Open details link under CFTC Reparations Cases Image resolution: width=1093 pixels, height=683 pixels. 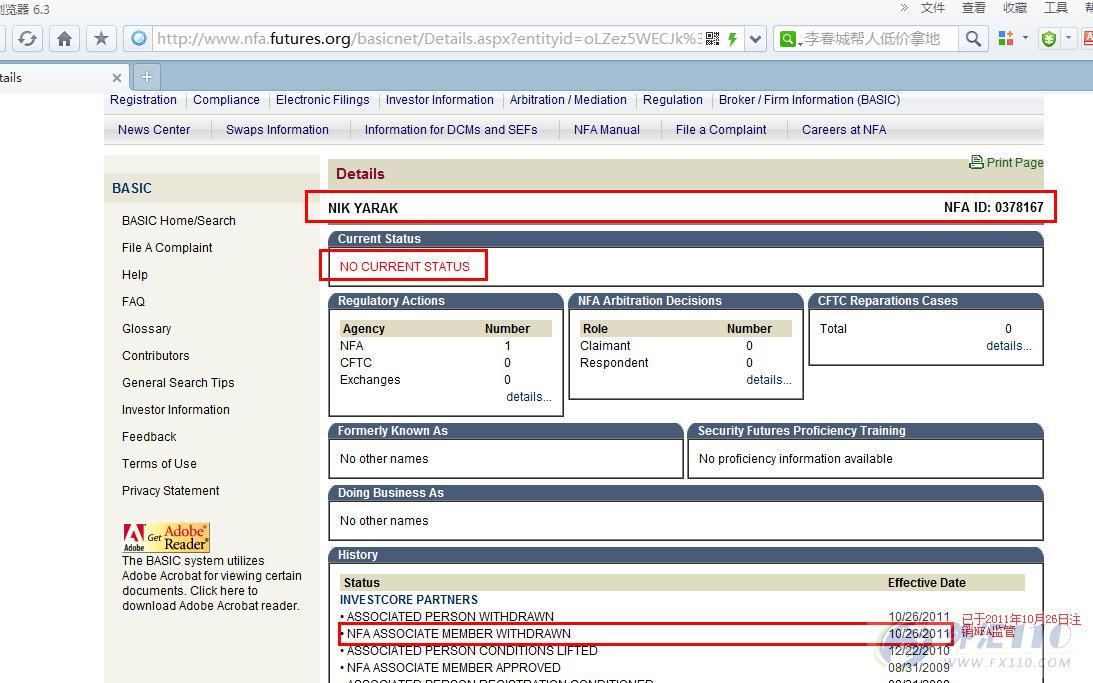tap(1008, 346)
